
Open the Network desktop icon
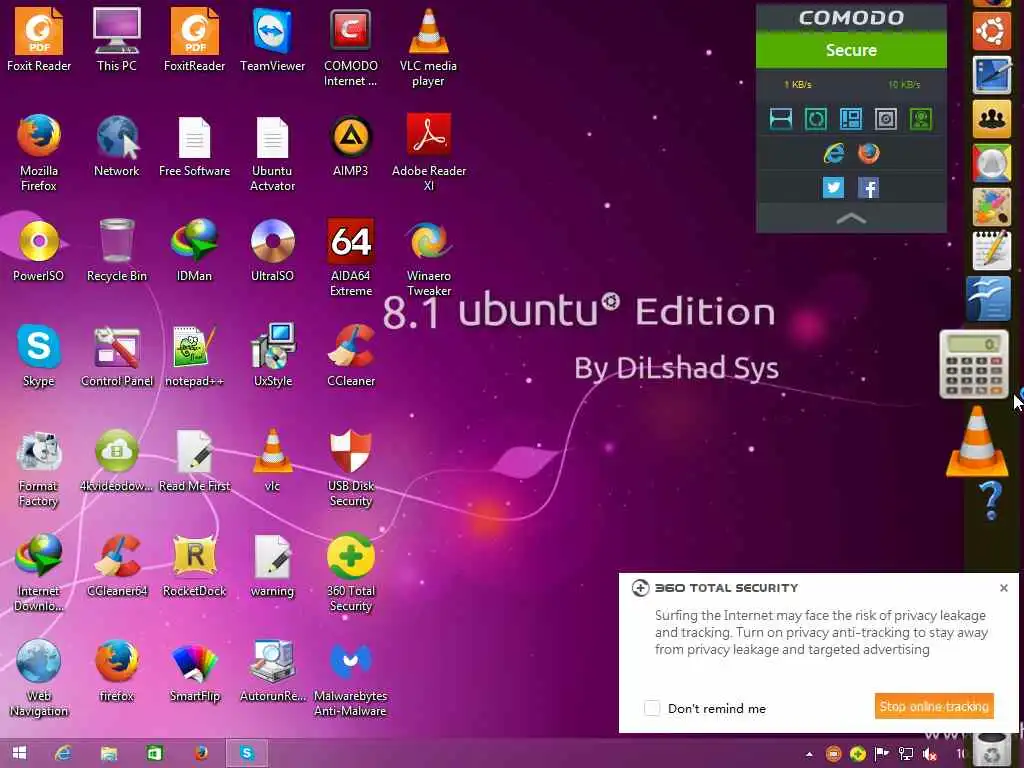tap(116, 144)
